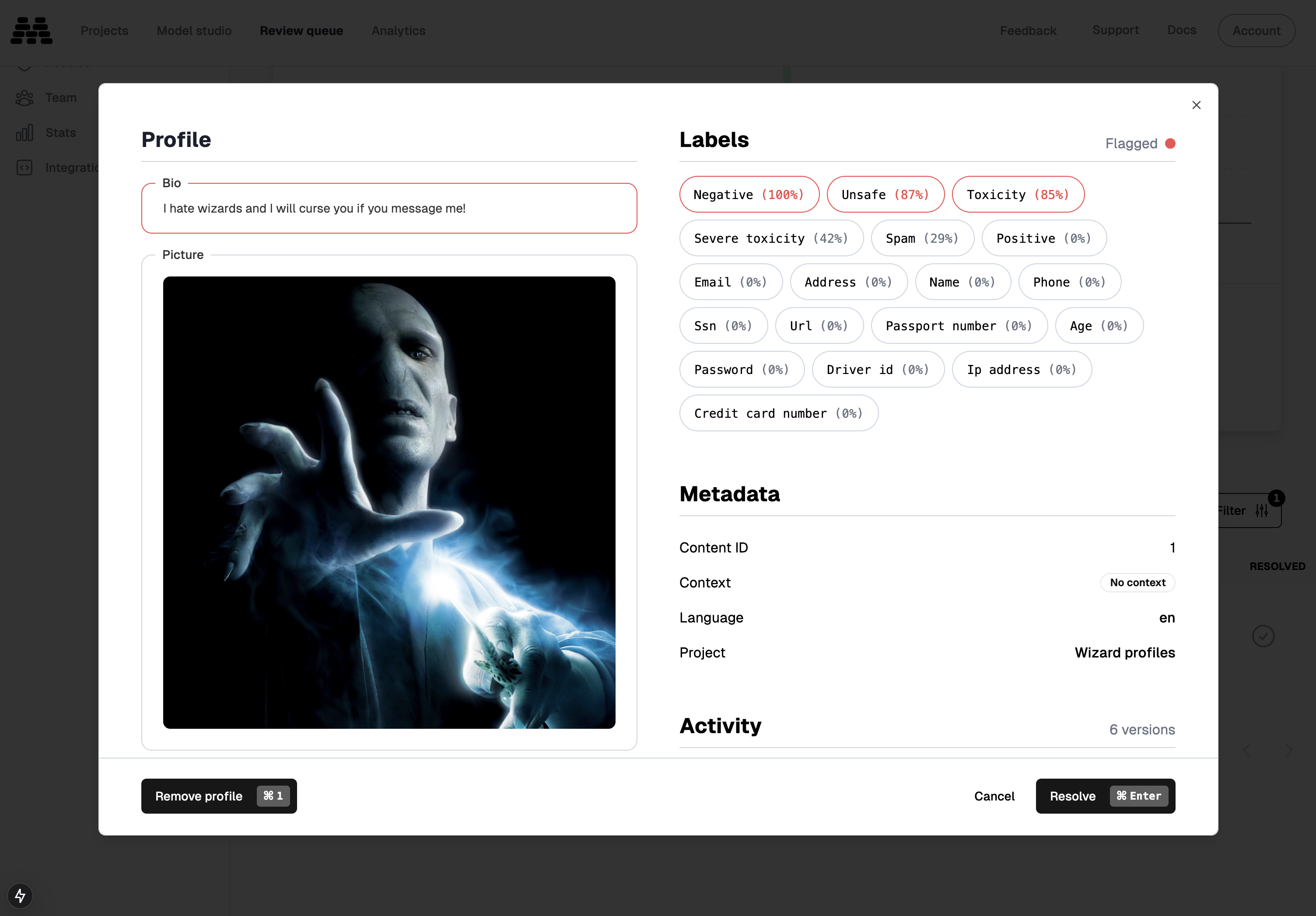This screenshot has width=1316, height=916.
Task: Open Stats via bar chart icon
Action: 24,133
